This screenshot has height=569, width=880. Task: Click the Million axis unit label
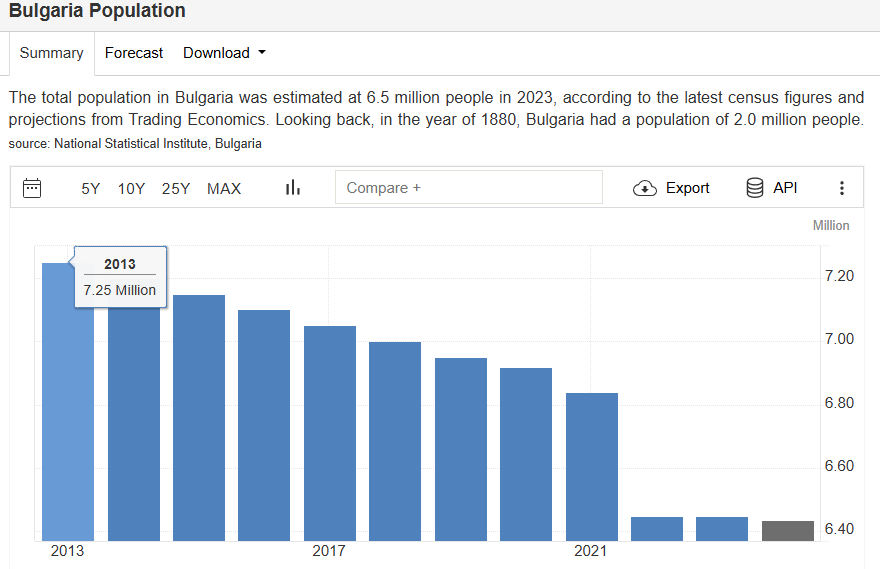(831, 226)
